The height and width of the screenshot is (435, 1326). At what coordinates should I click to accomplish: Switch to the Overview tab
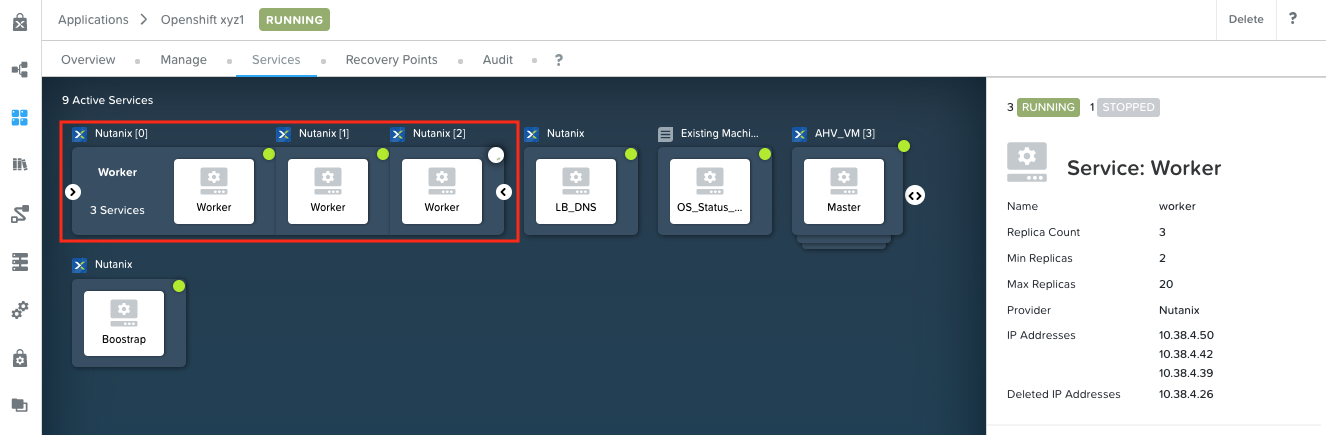88,60
